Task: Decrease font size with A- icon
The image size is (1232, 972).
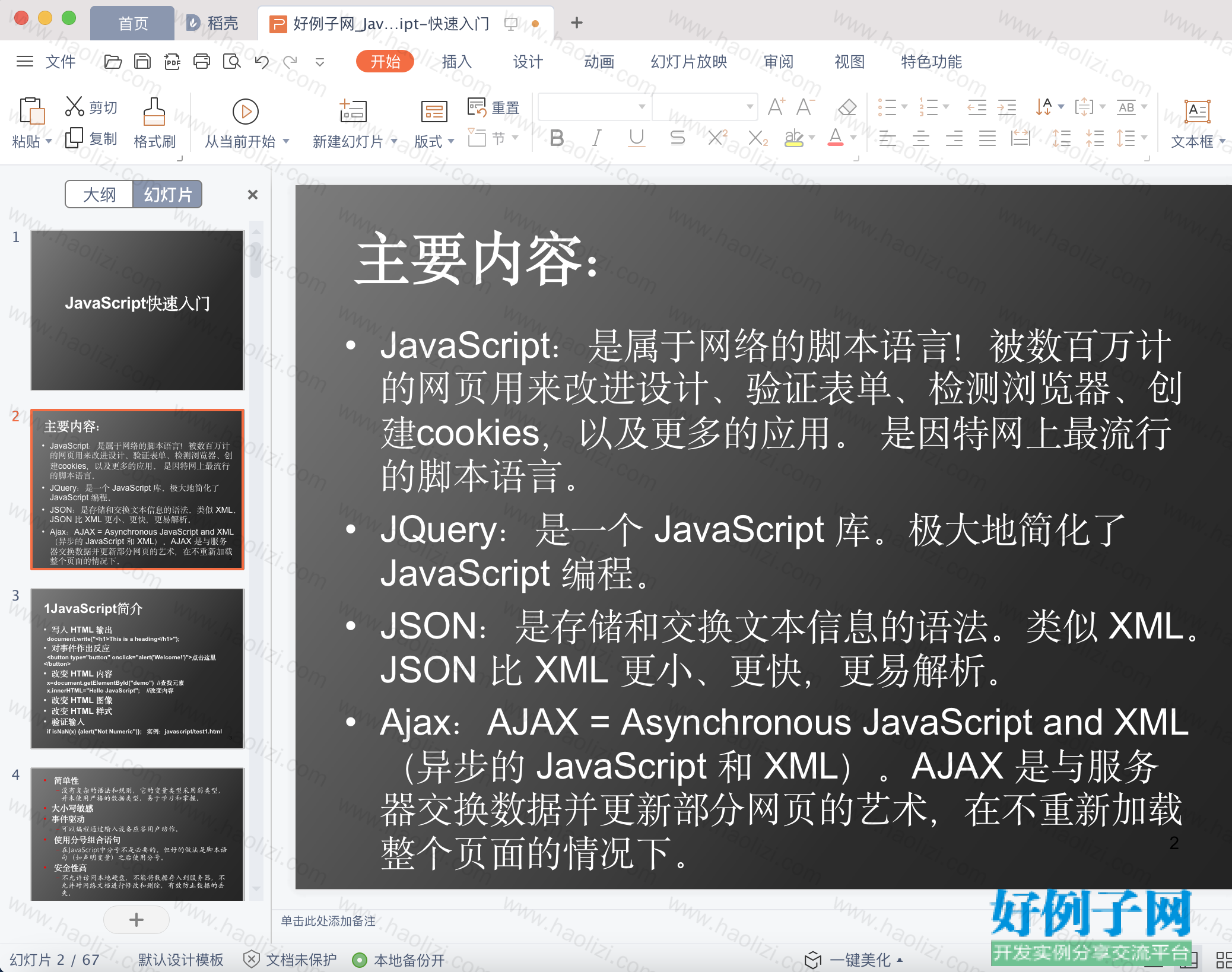Action: click(x=805, y=107)
